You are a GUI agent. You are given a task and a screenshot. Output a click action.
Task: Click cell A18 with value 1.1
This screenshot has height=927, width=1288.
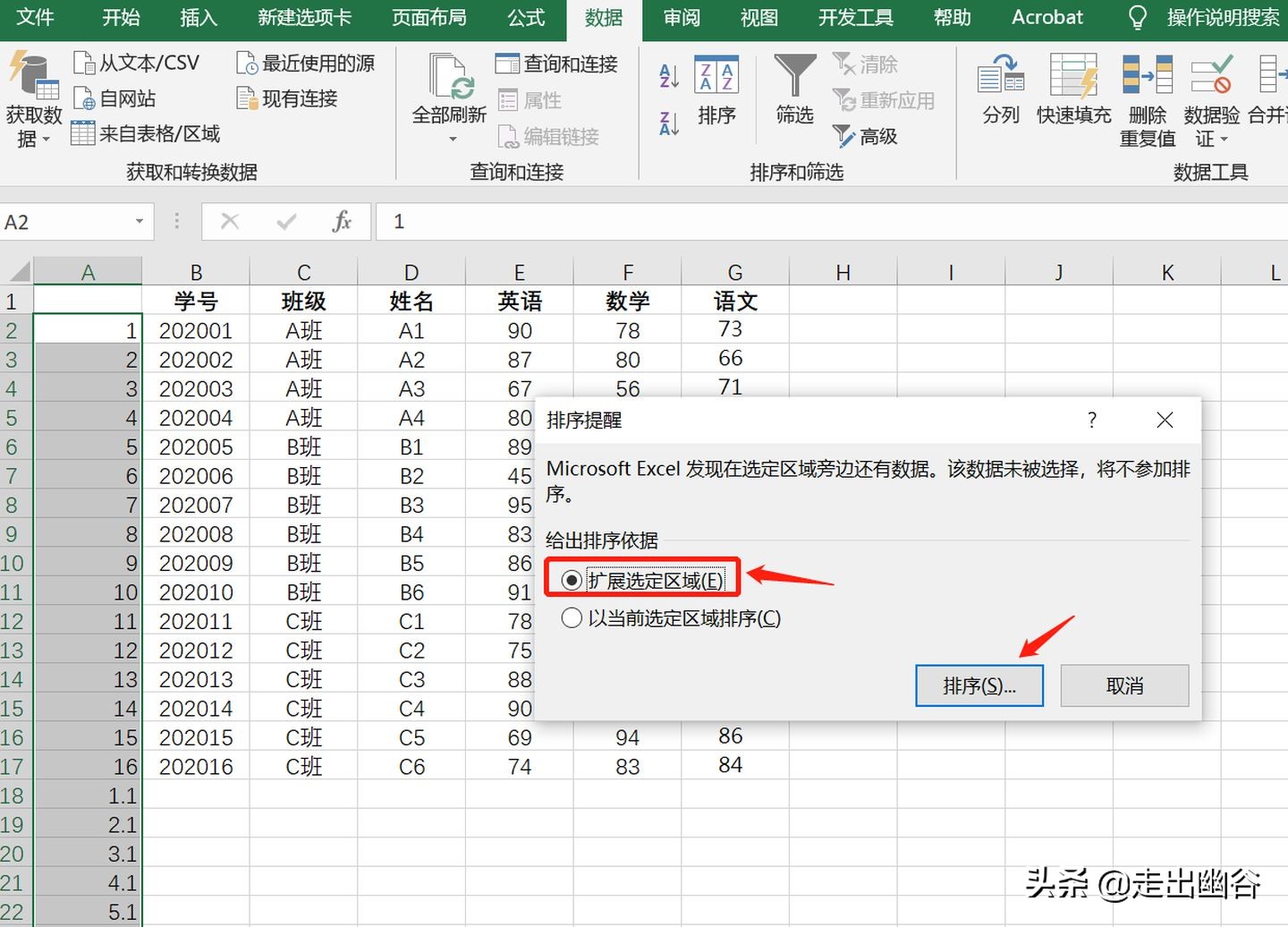pyautogui.click(x=88, y=795)
